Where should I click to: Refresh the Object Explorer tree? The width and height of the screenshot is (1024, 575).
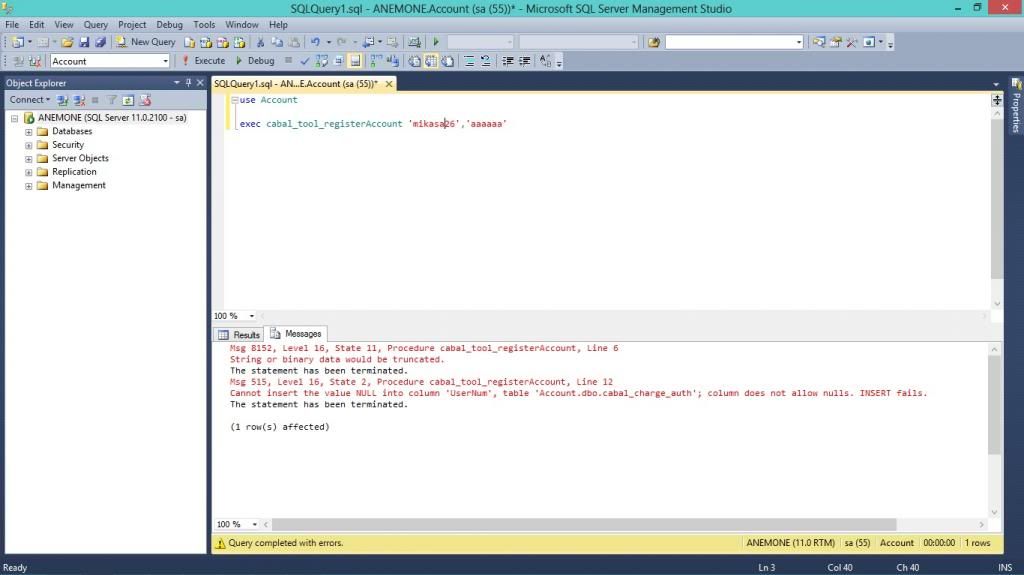click(x=128, y=100)
